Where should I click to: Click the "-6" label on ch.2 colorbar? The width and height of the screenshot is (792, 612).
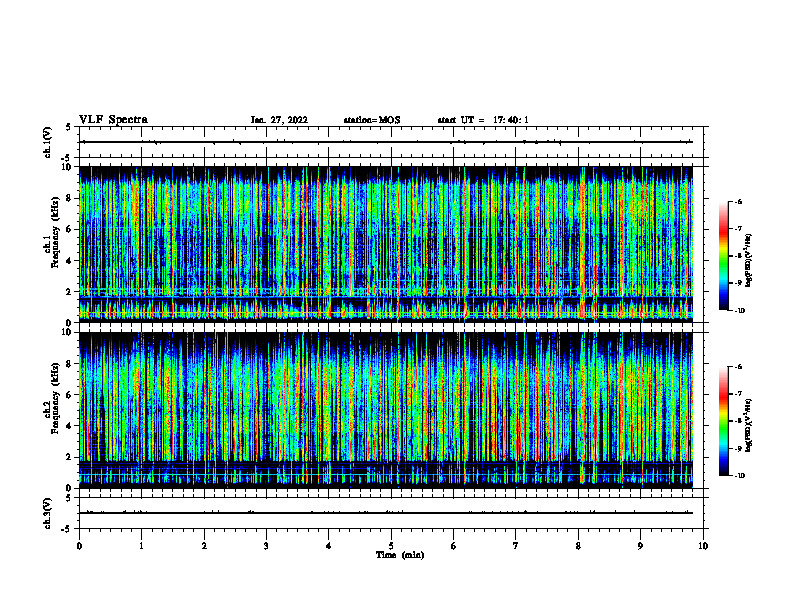tap(738, 367)
